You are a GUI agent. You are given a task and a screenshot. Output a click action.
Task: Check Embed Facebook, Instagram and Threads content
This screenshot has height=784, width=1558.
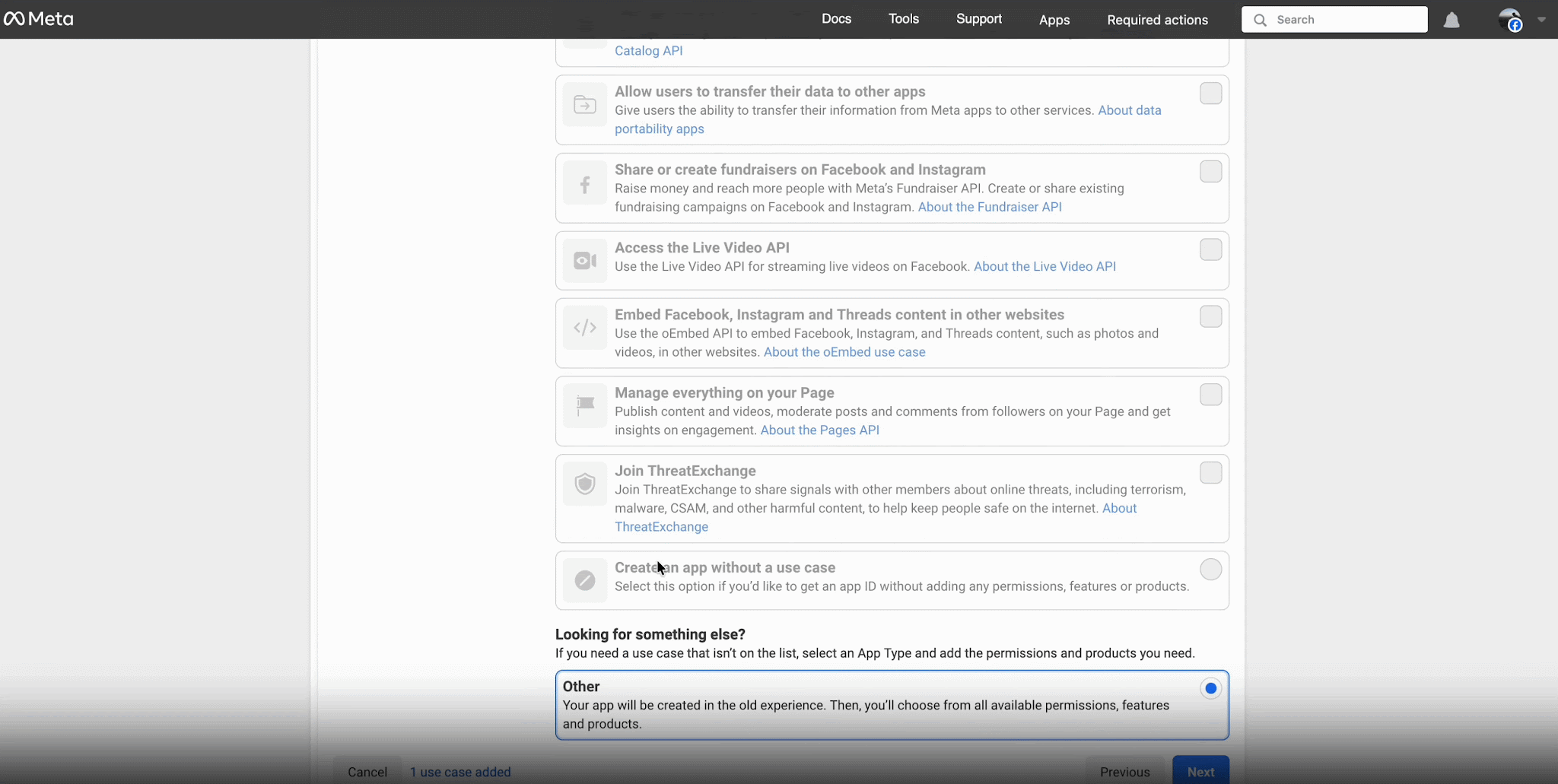tap(1210, 316)
